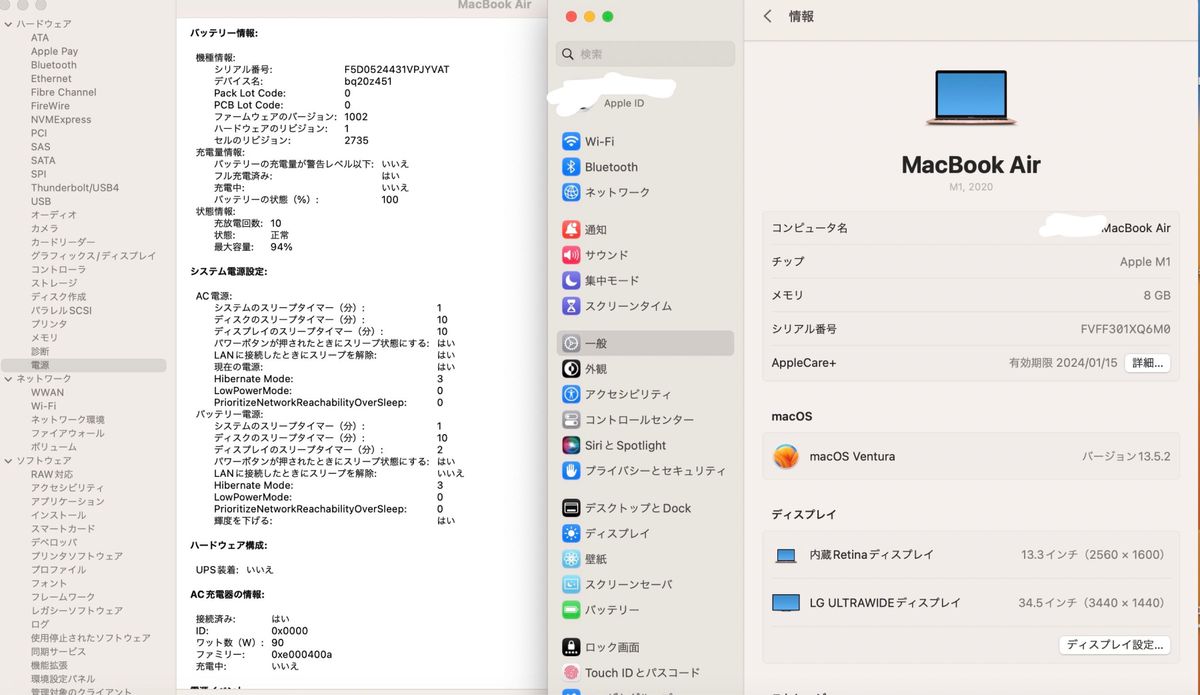Select 診断 in hardware list
The height and width of the screenshot is (695, 1200).
point(40,352)
